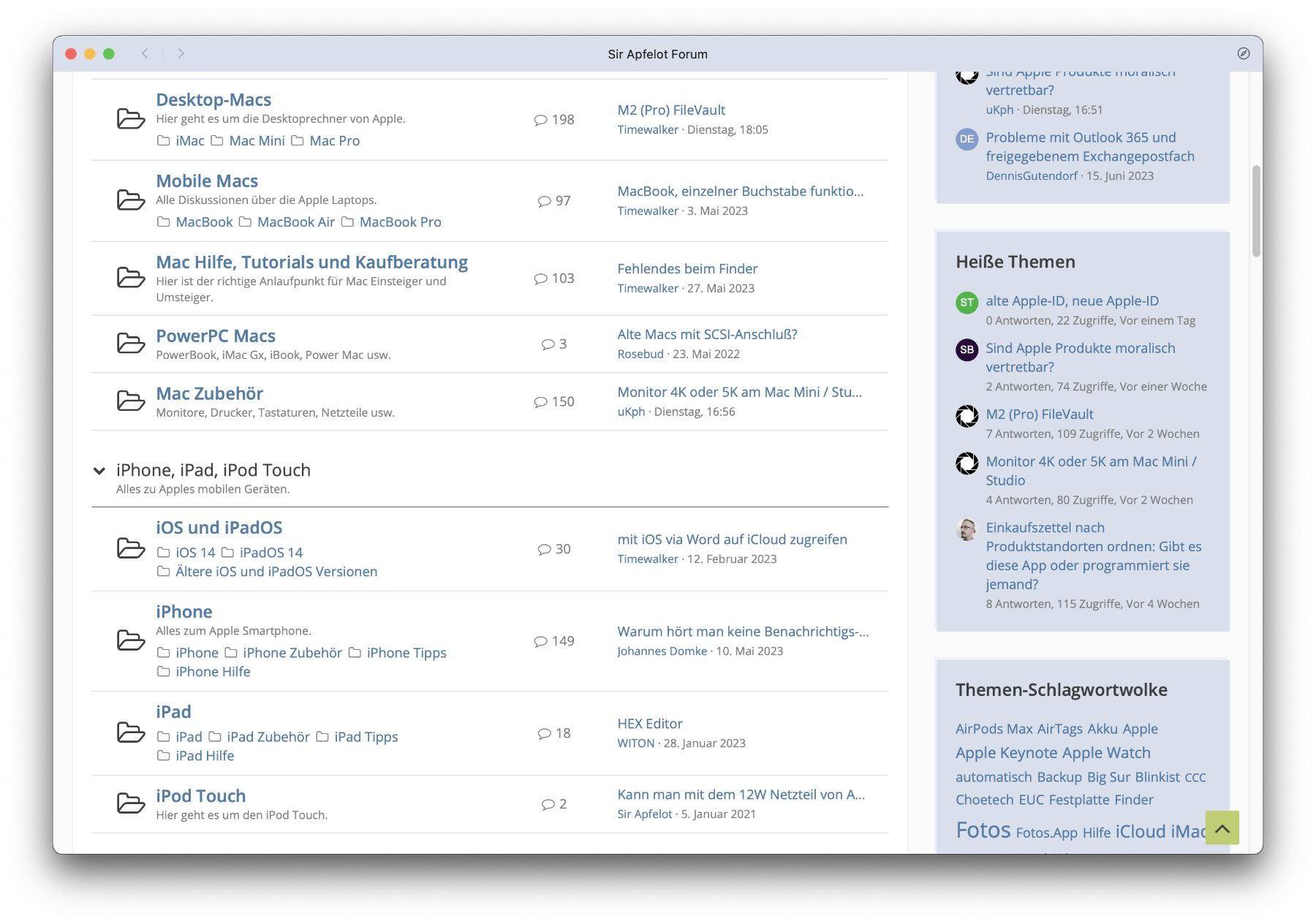Click the vertical page scrollbar
Viewport: 1316px width, 924px height.
pos(1256,211)
